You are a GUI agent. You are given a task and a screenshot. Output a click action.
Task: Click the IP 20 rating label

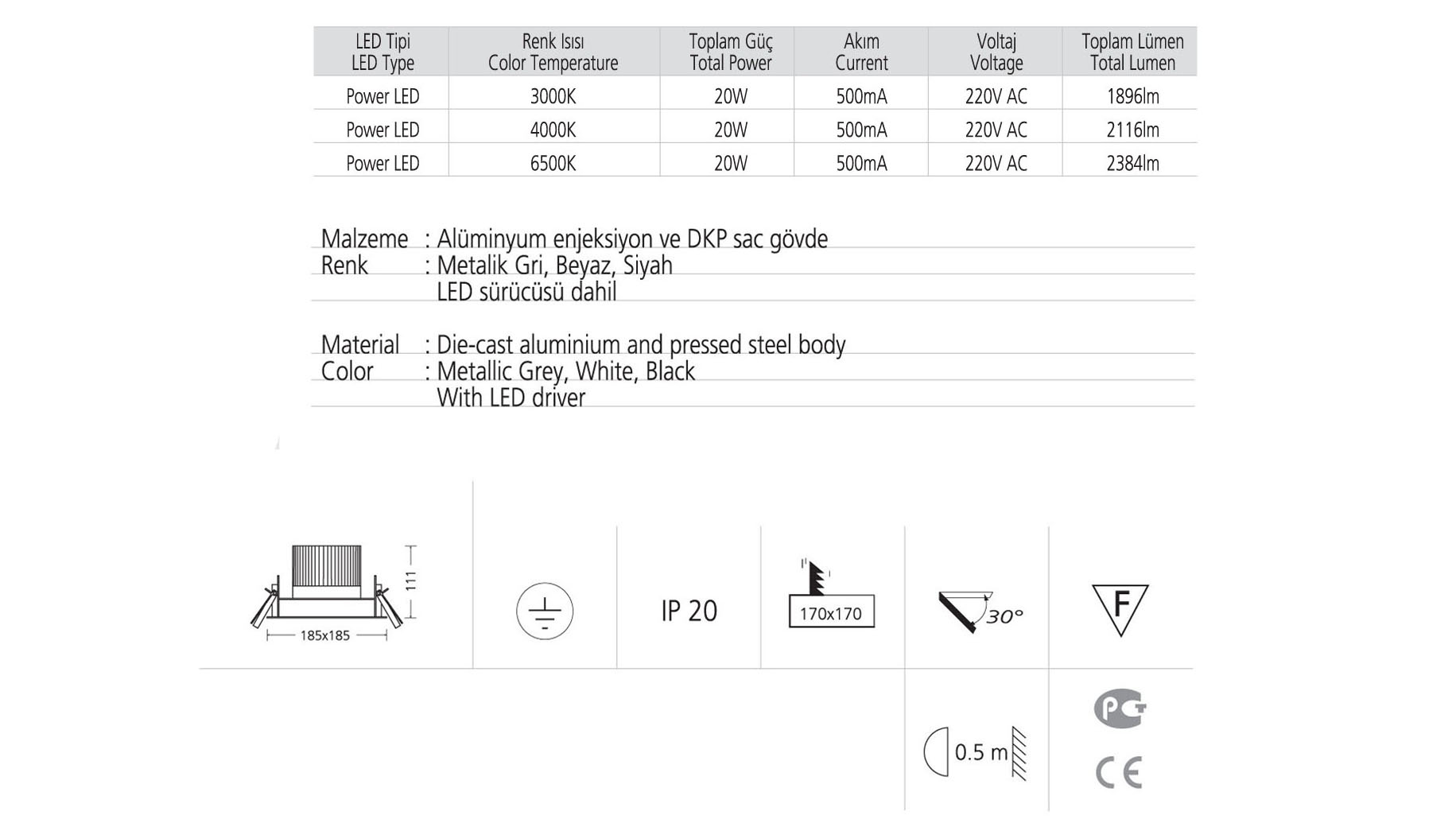(689, 611)
